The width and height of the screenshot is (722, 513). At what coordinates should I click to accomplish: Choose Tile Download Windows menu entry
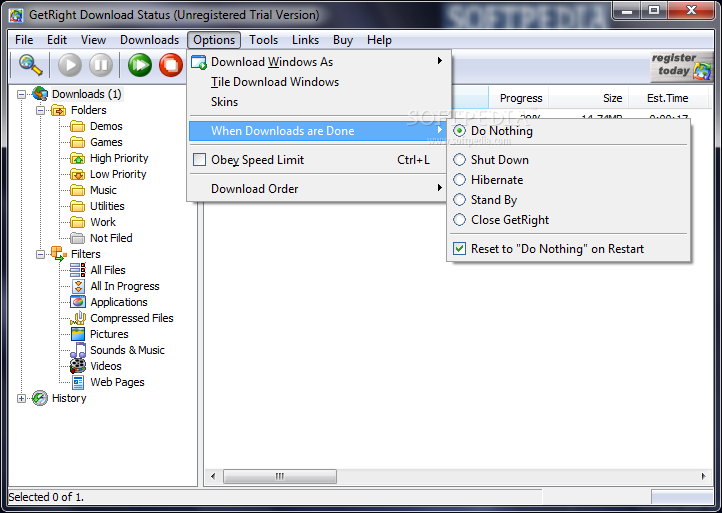[x=319, y=82]
